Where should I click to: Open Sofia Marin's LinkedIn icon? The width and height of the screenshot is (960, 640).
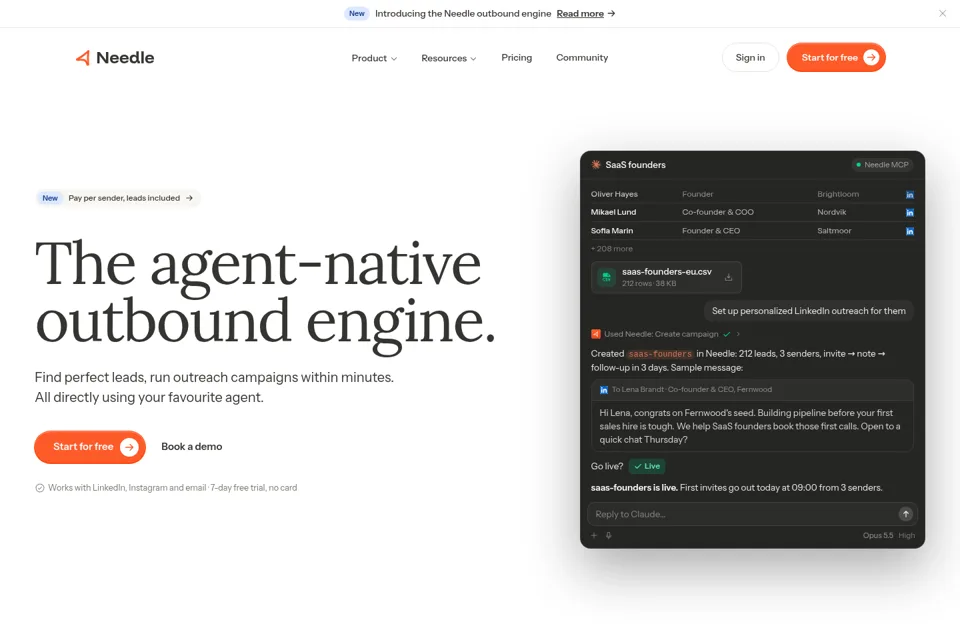[910, 231]
